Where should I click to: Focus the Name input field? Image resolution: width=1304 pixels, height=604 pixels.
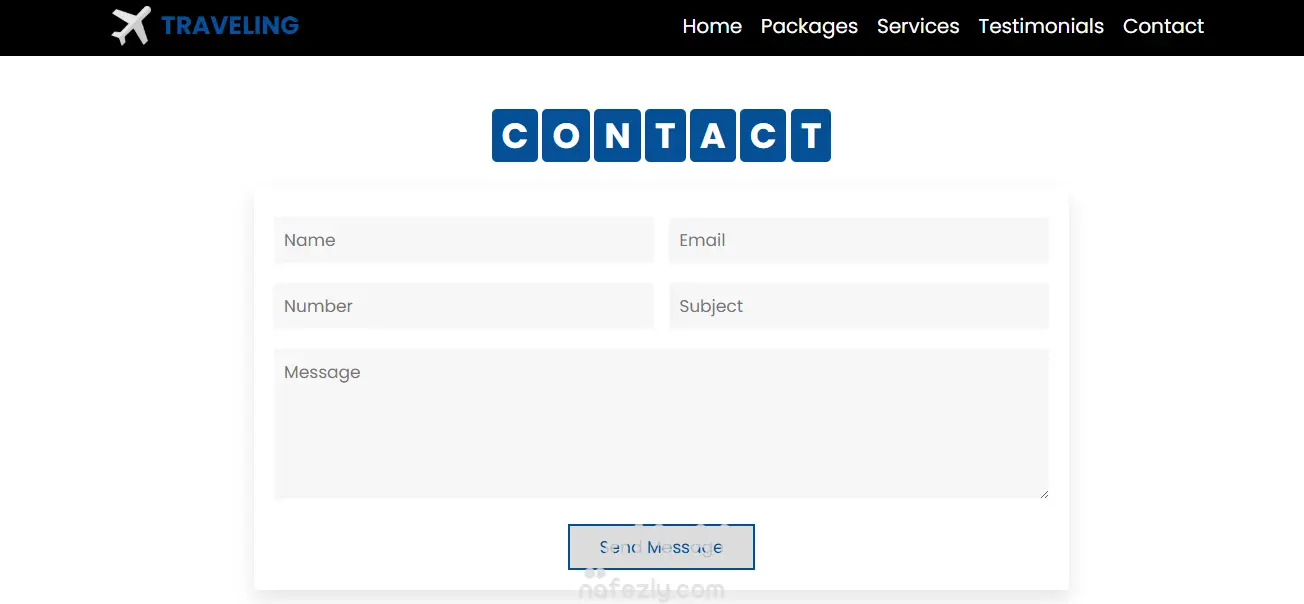(464, 240)
